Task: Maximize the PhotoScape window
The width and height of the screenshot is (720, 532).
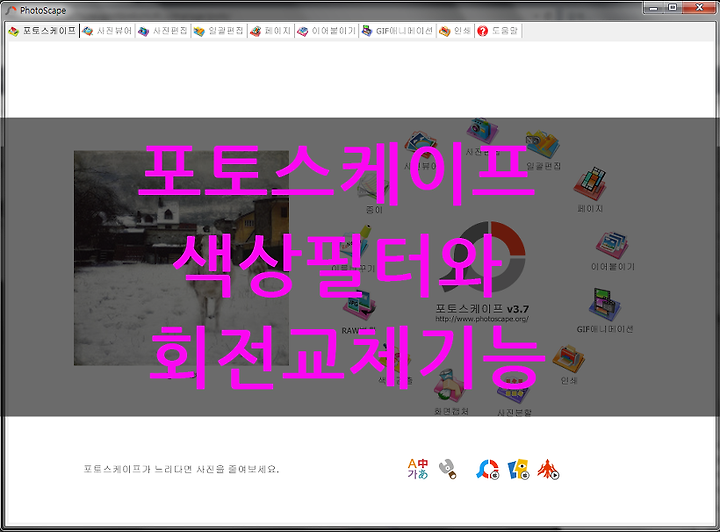Action: [672, 7]
